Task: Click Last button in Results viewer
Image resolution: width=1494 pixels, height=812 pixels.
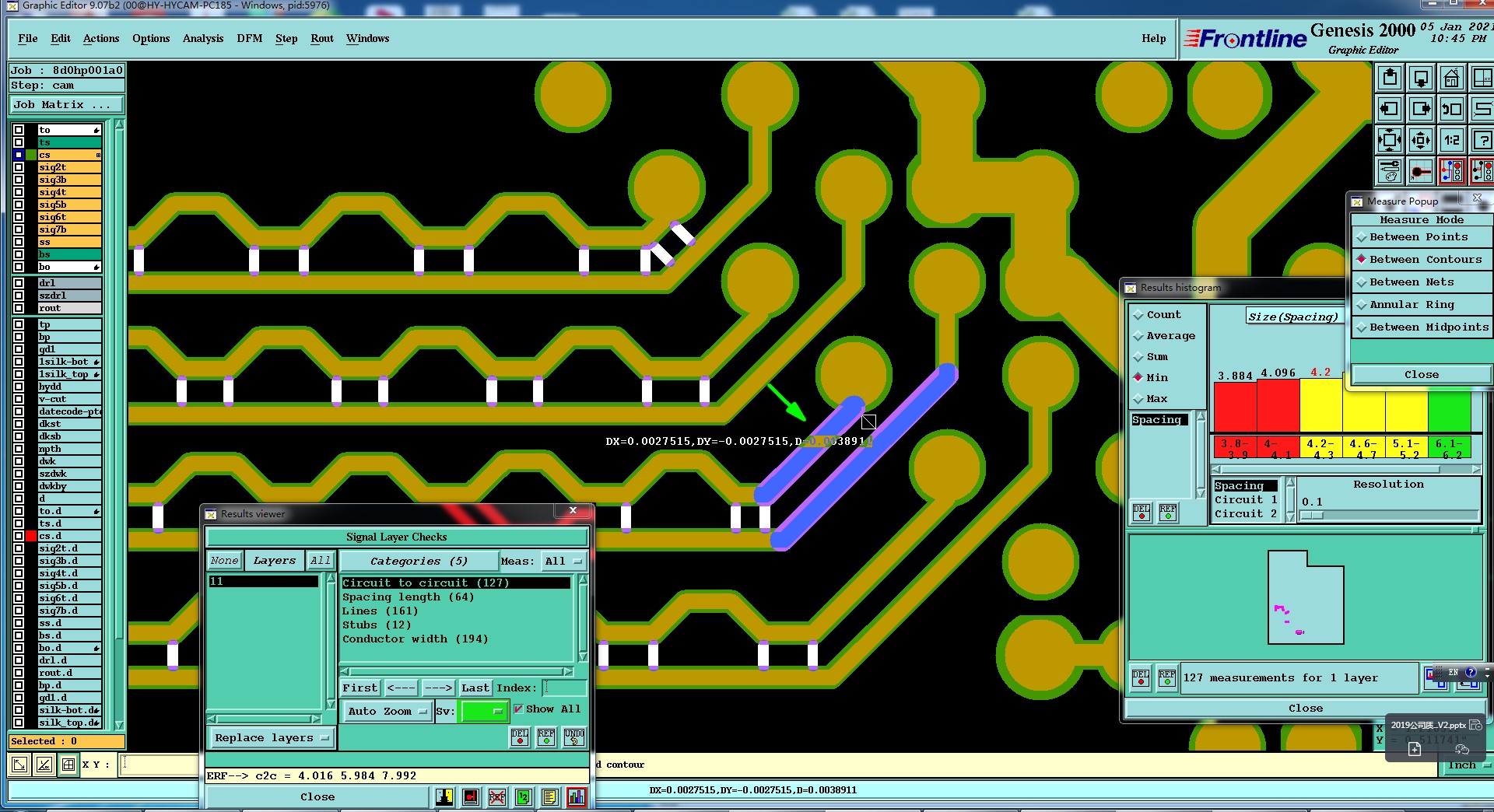Action: [475, 688]
